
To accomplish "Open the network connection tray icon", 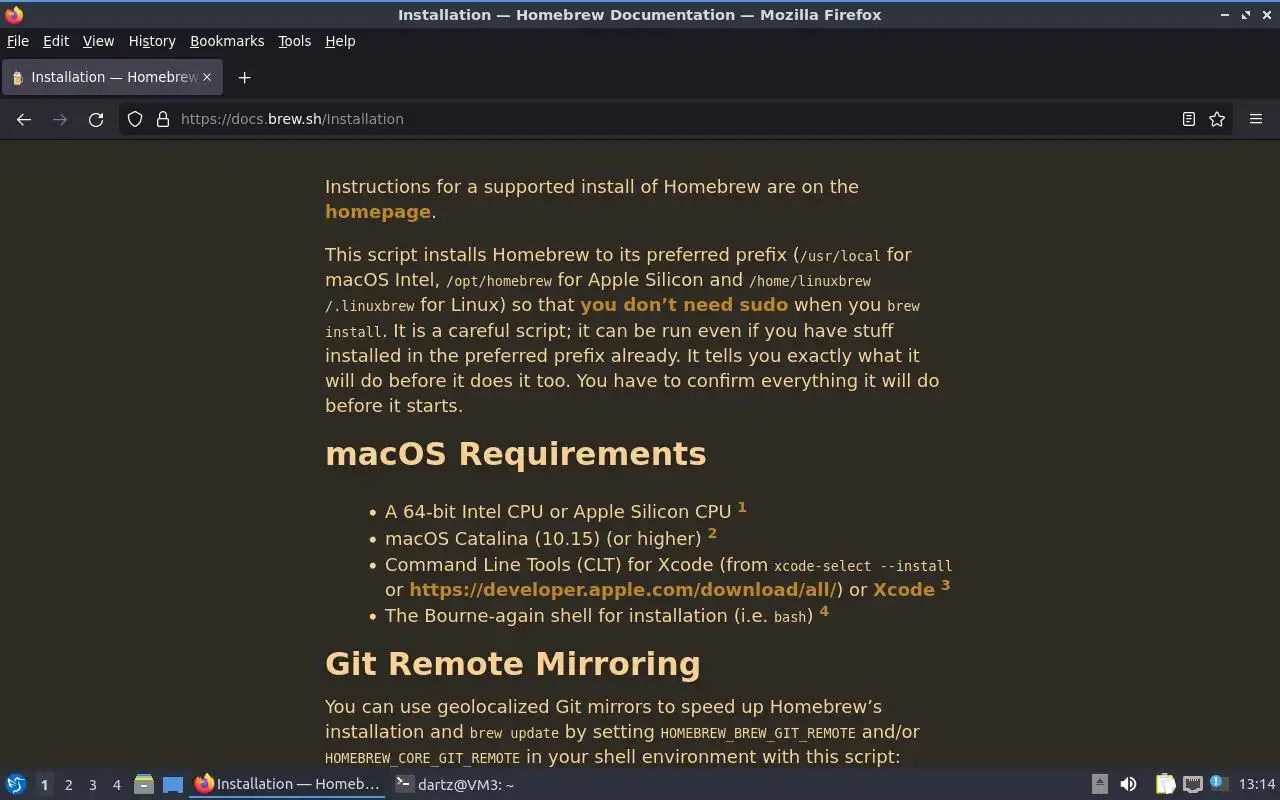I will [1192, 785].
